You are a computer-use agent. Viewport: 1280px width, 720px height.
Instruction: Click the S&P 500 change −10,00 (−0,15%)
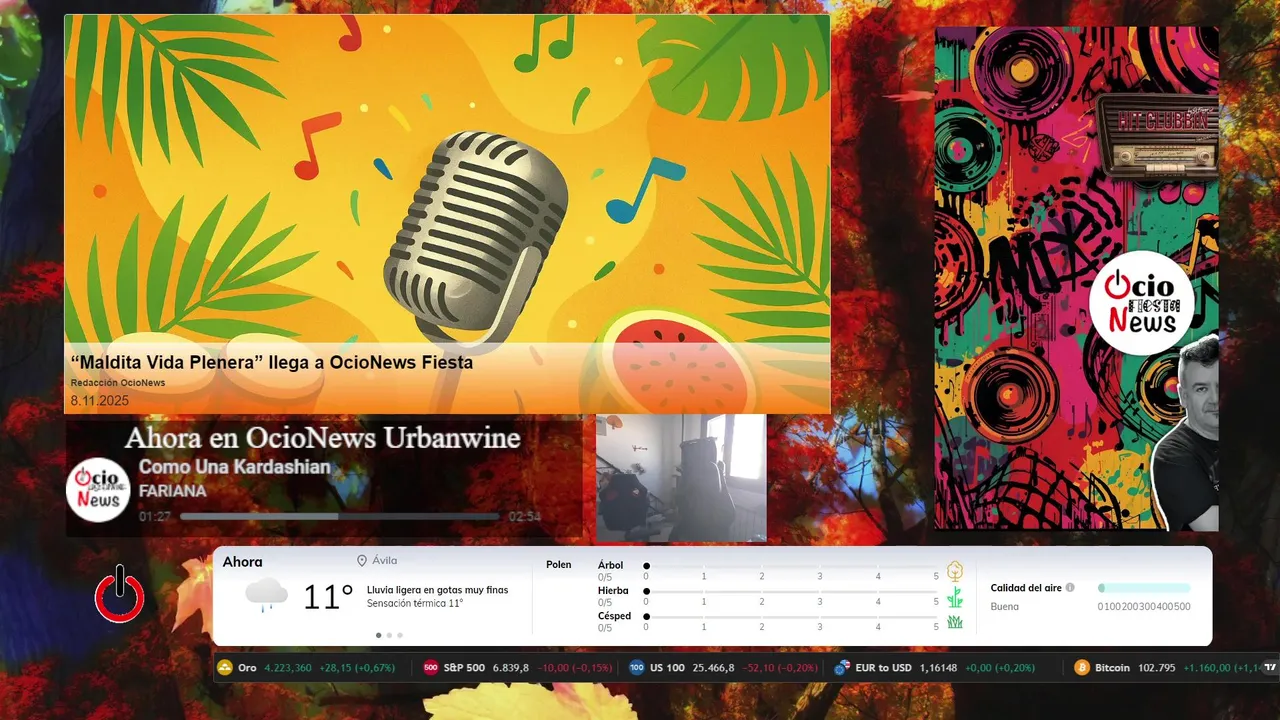(x=575, y=668)
